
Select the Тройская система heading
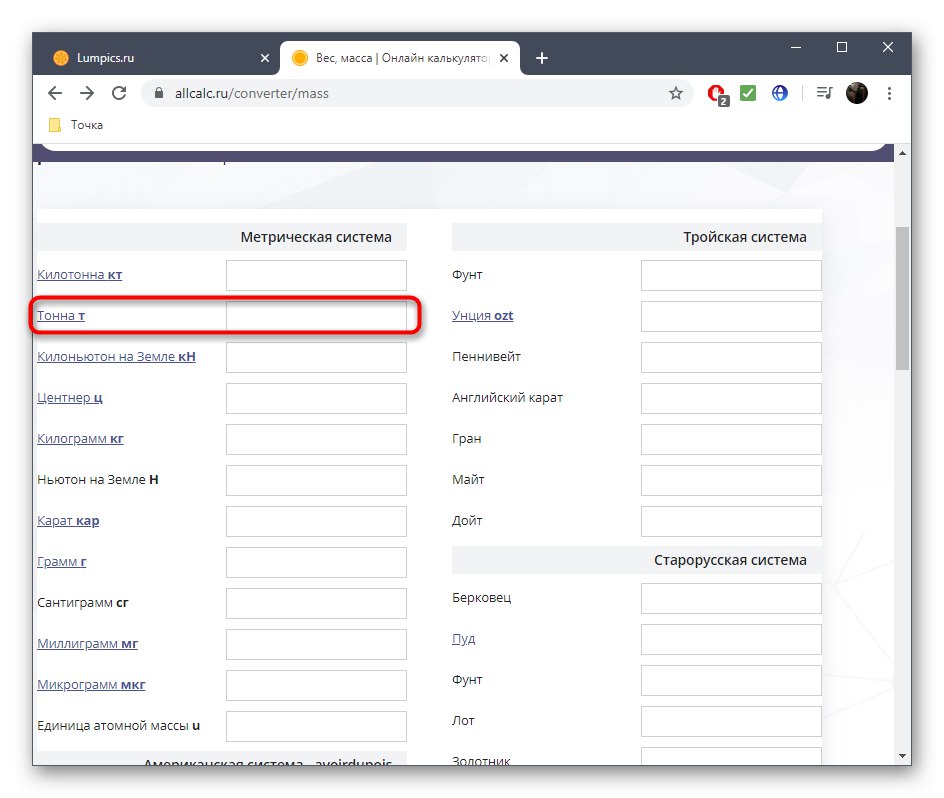745,237
